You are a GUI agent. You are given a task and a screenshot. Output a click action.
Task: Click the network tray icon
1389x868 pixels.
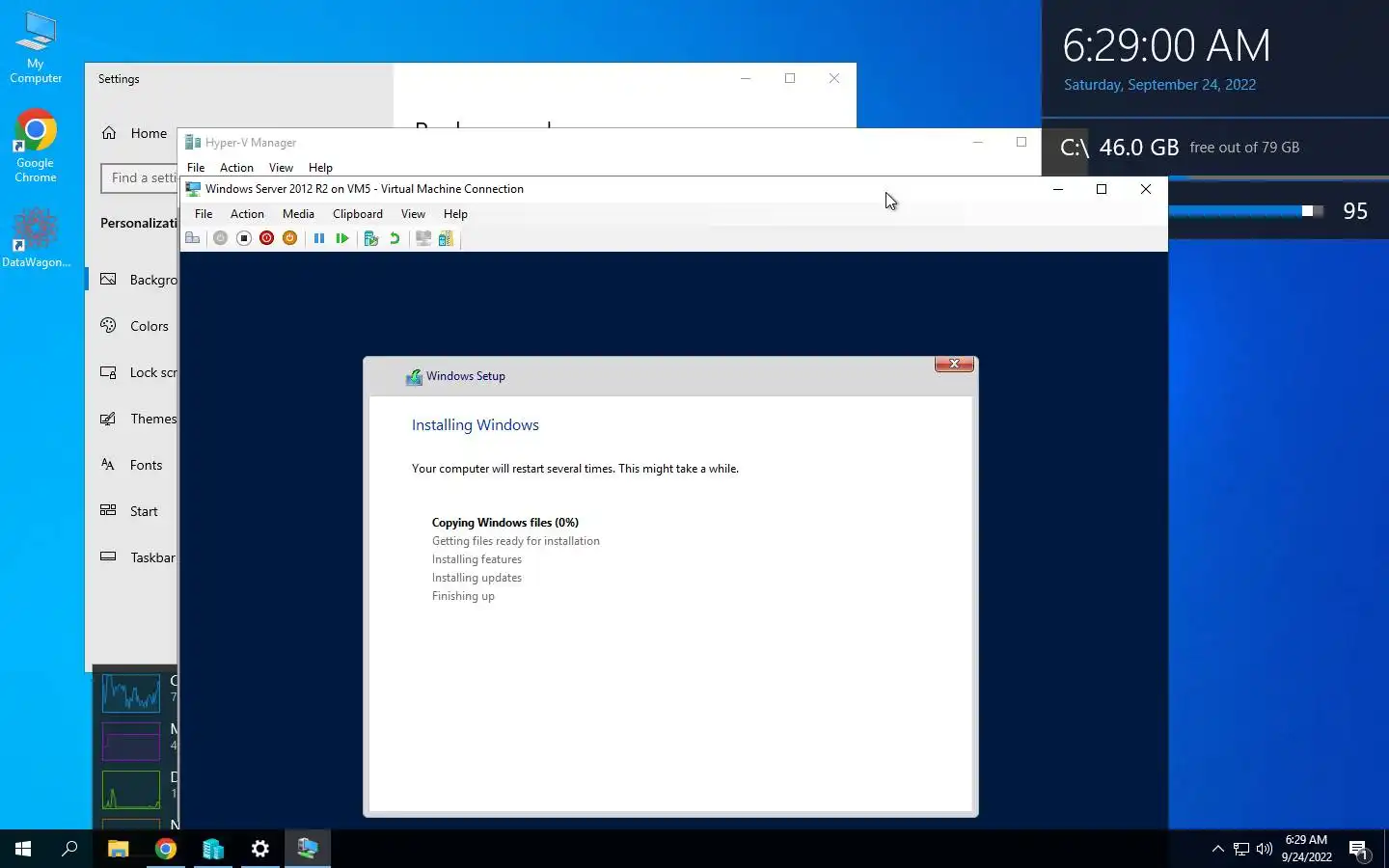pyautogui.click(x=1241, y=849)
